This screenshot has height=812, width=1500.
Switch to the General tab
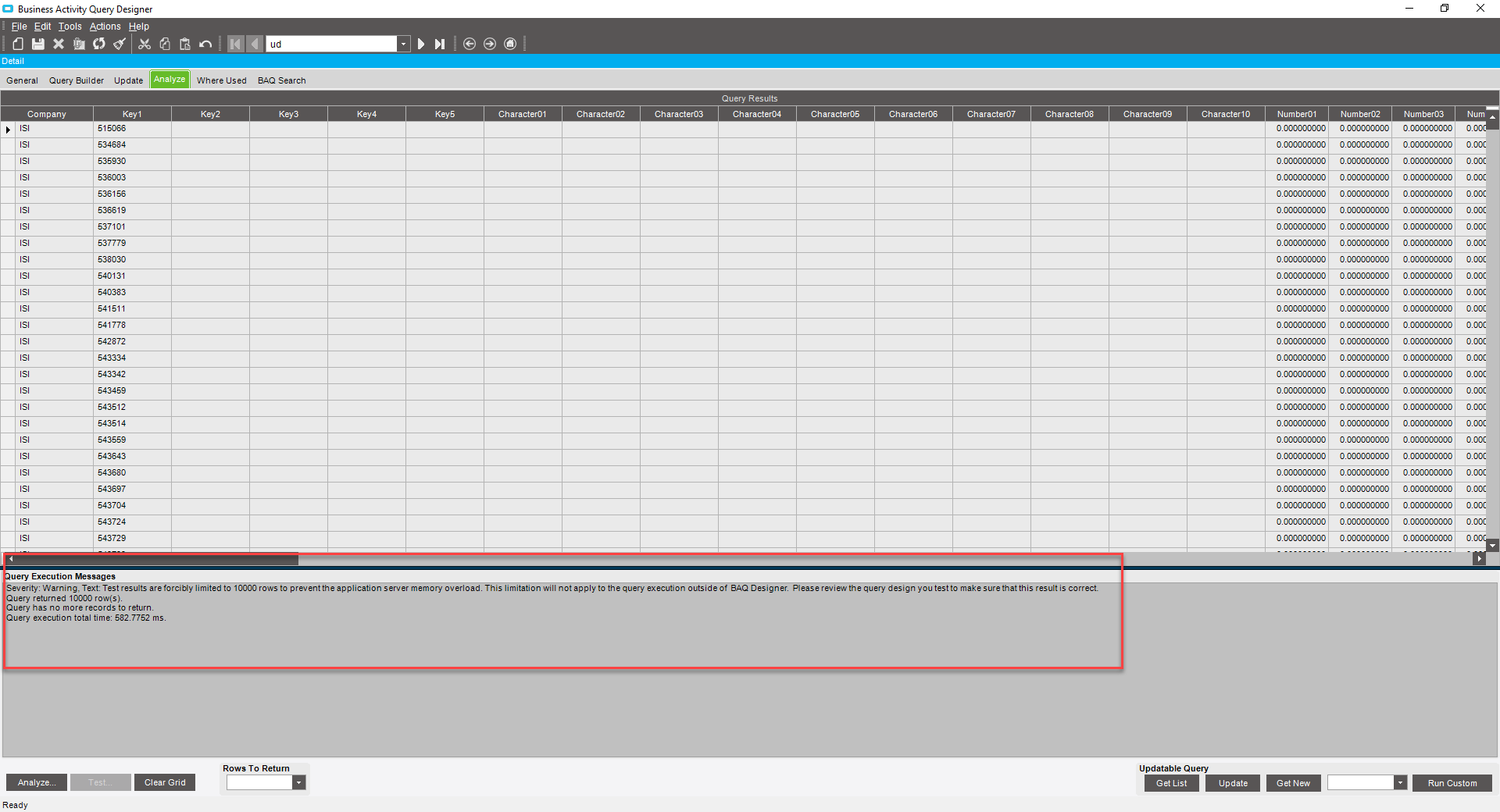[22, 80]
